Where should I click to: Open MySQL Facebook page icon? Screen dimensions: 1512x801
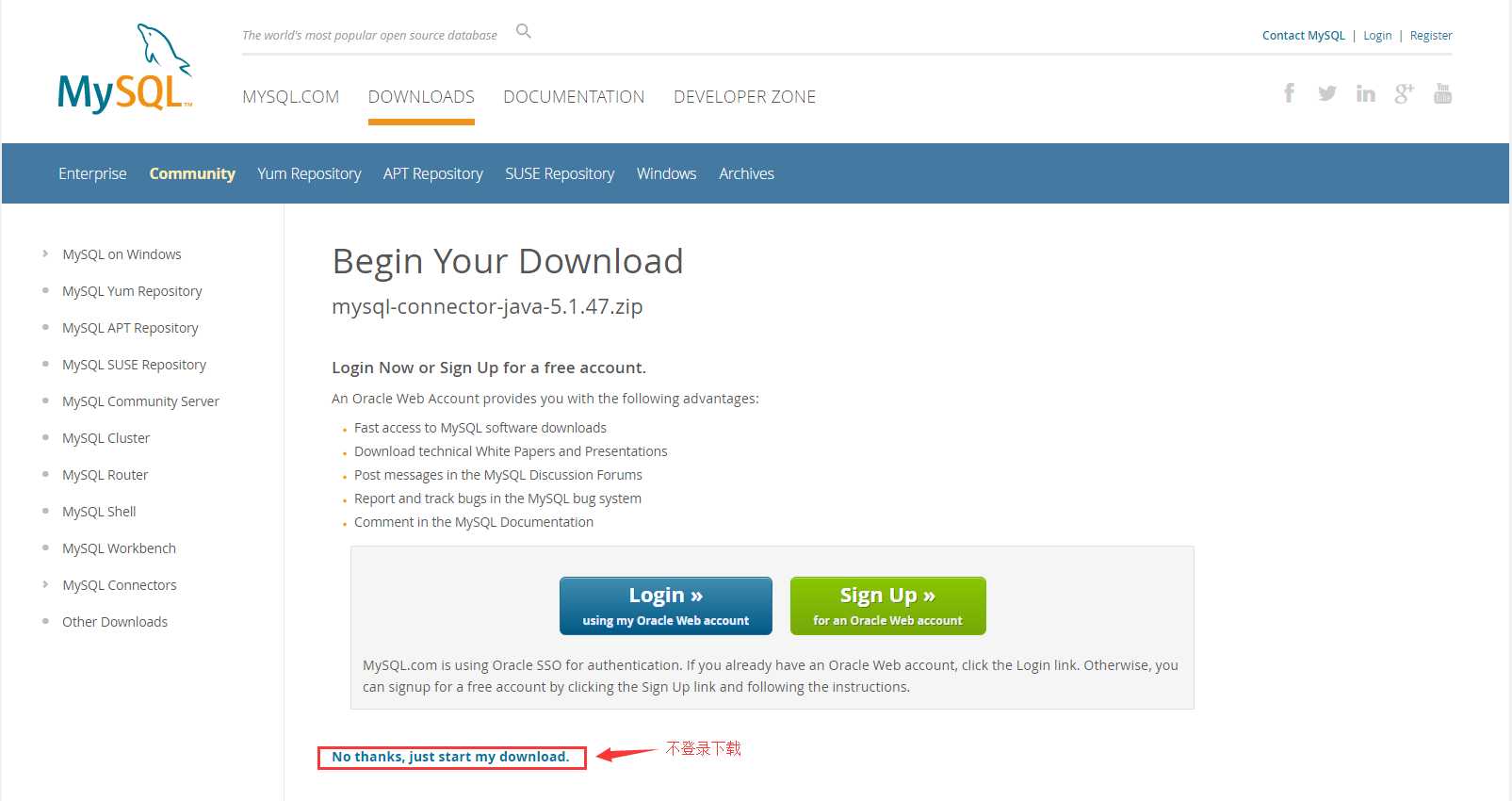[1289, 92]
